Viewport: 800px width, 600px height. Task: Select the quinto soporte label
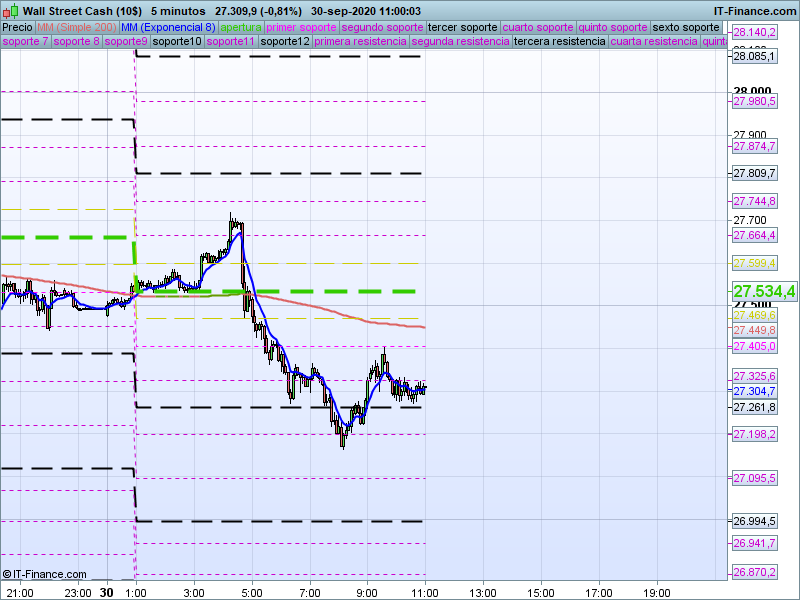point(613,28)
